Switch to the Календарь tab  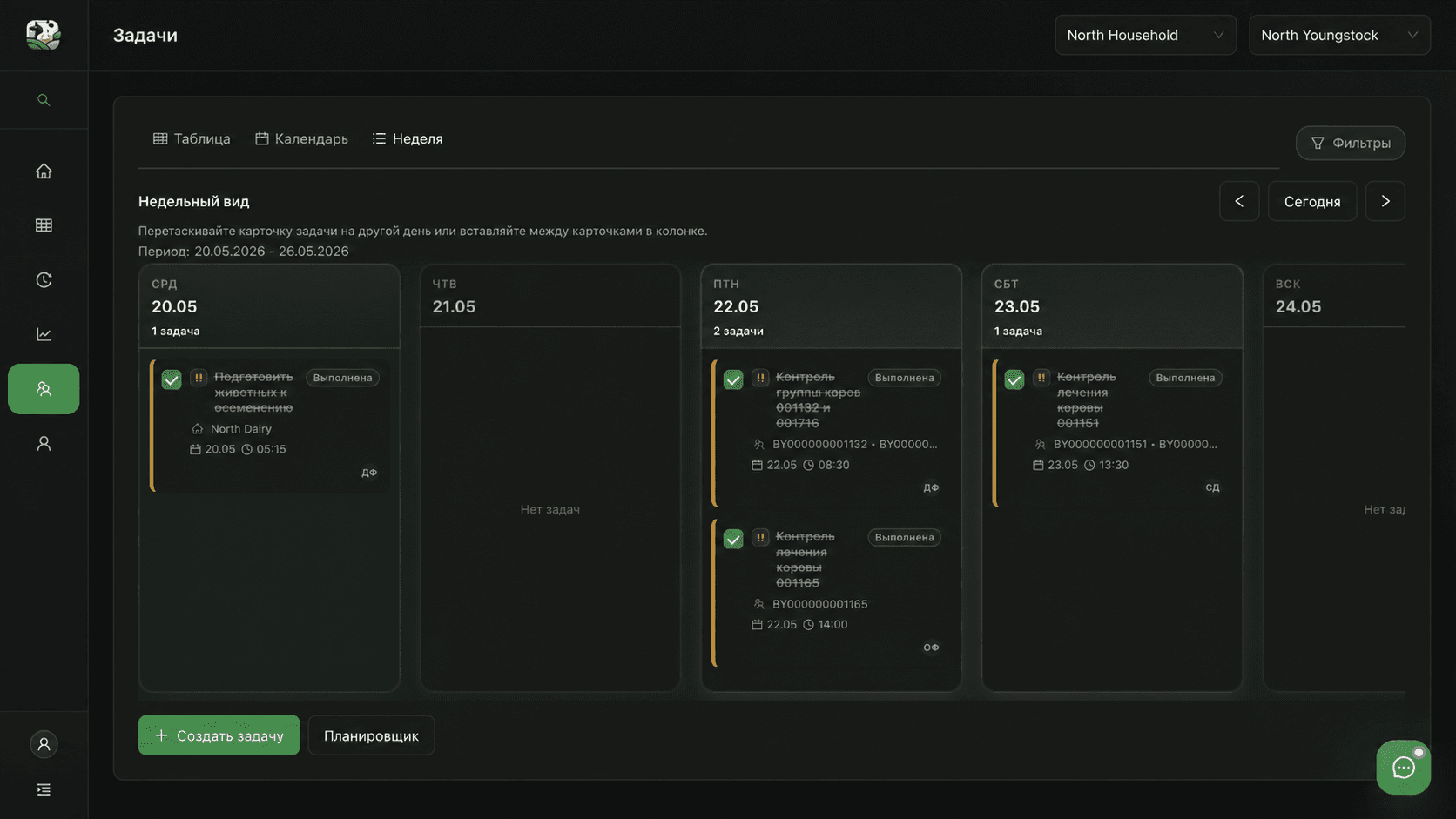(x=301, y=138)
